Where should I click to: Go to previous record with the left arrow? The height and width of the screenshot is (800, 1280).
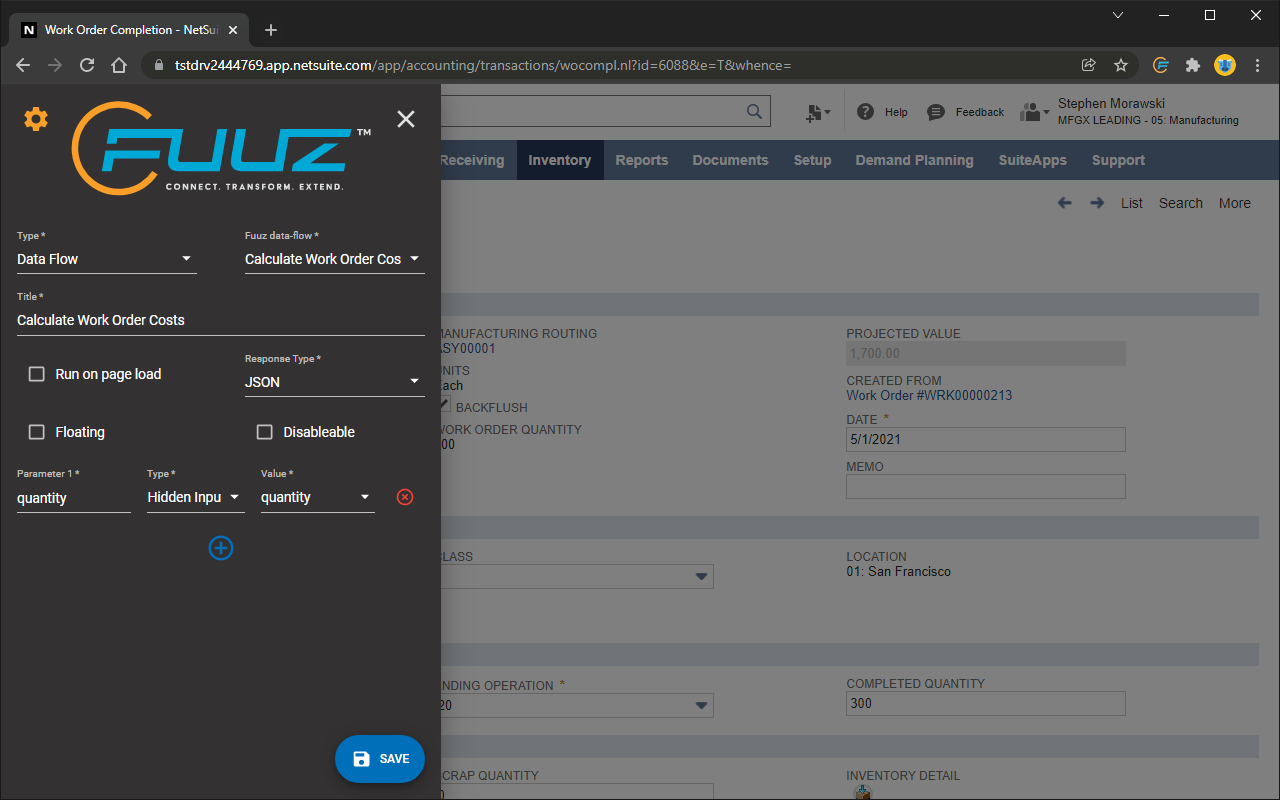point(1064,202)
